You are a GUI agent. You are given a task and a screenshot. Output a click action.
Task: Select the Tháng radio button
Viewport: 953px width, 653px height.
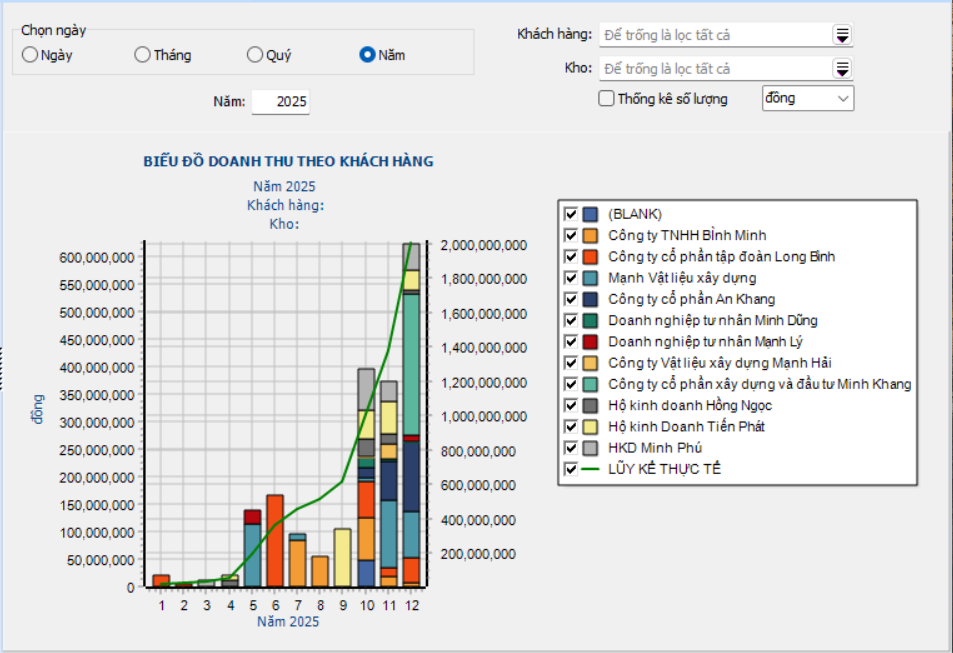pos(143,55)
